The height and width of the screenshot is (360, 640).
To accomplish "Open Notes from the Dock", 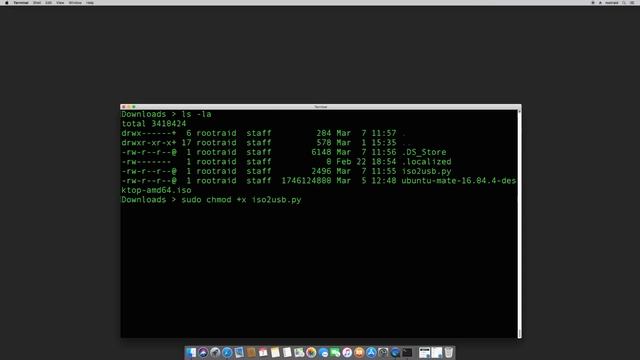I will point(275,352).
